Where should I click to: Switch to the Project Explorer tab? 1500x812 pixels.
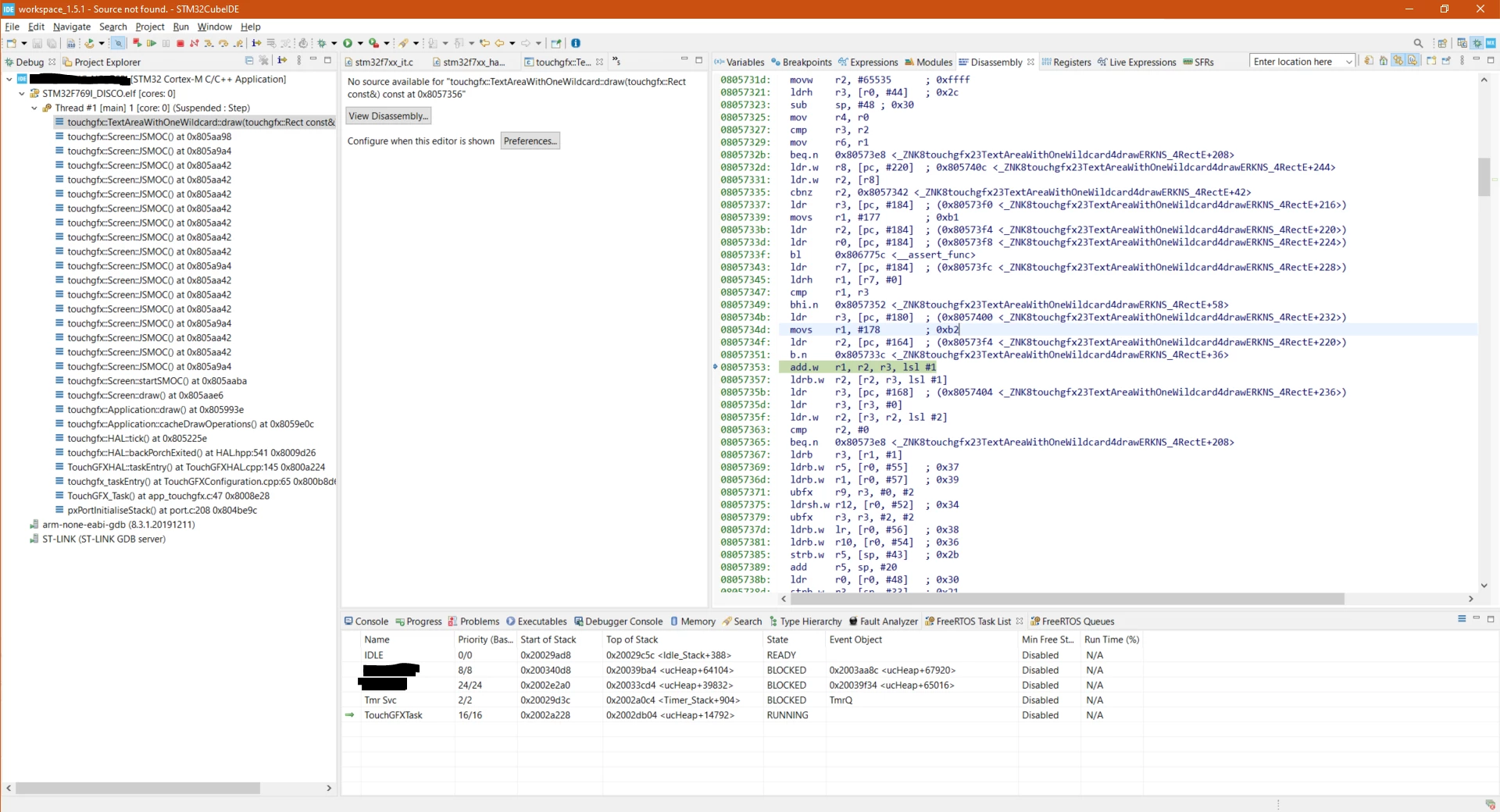click(102, 62)
